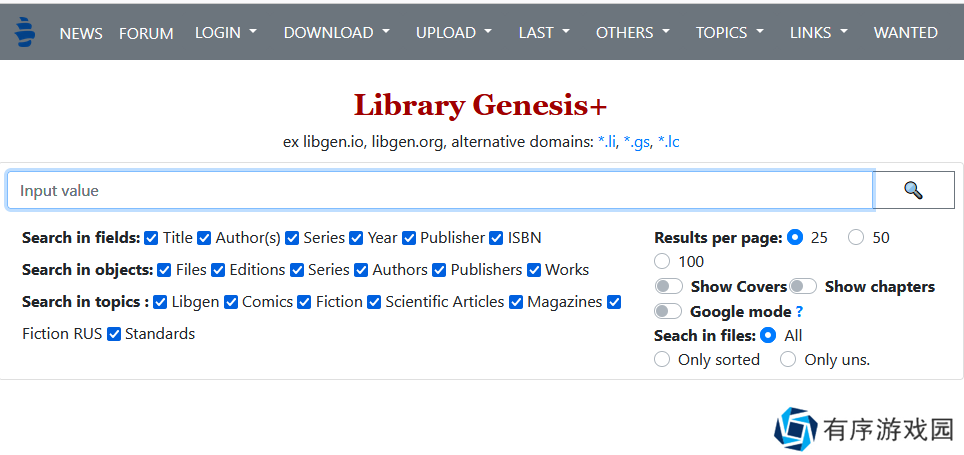Viewport: 964px width, 455px height.
Task: Uncheck the Files objects checkbox
Action: [x=164, y=270]
